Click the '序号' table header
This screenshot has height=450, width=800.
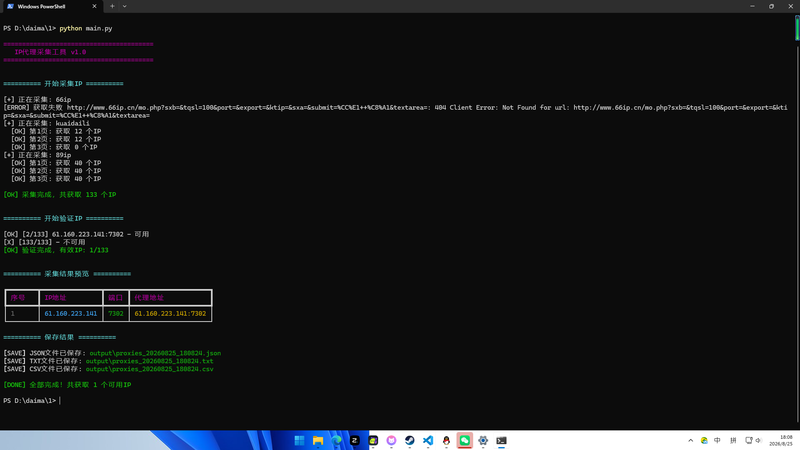tap(18, 298)
